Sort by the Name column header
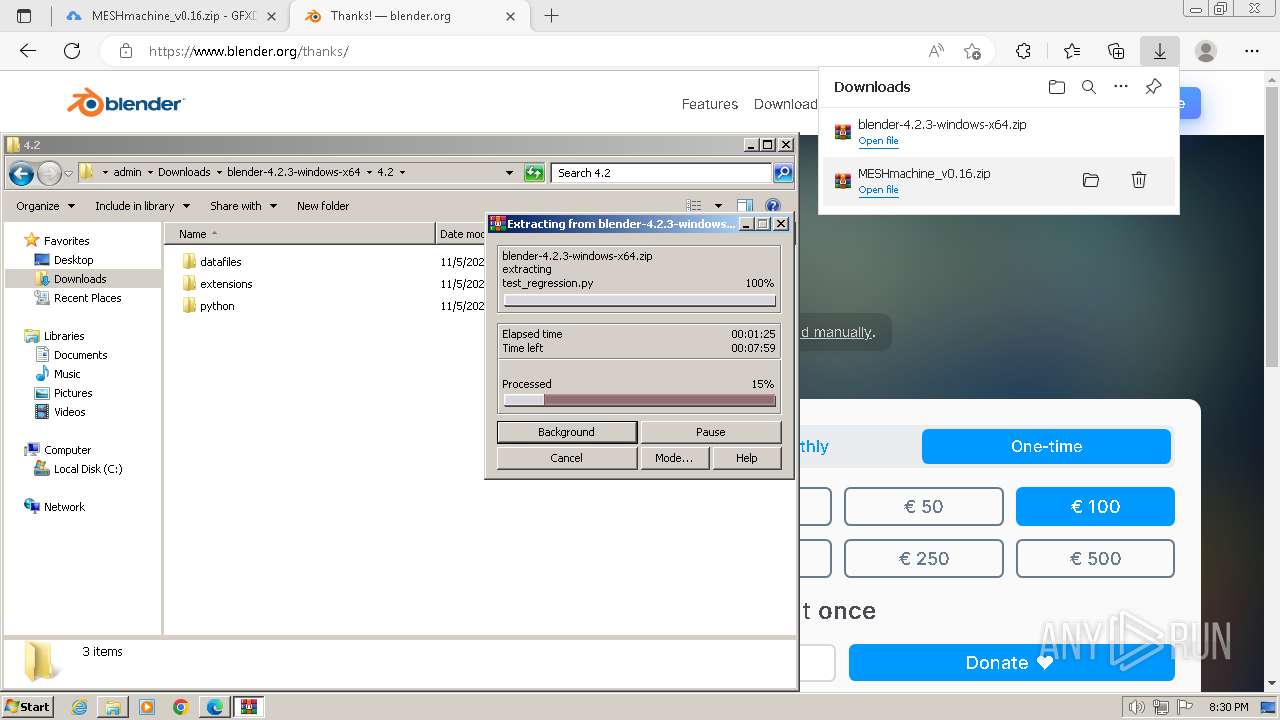 (x=300, y=234)
